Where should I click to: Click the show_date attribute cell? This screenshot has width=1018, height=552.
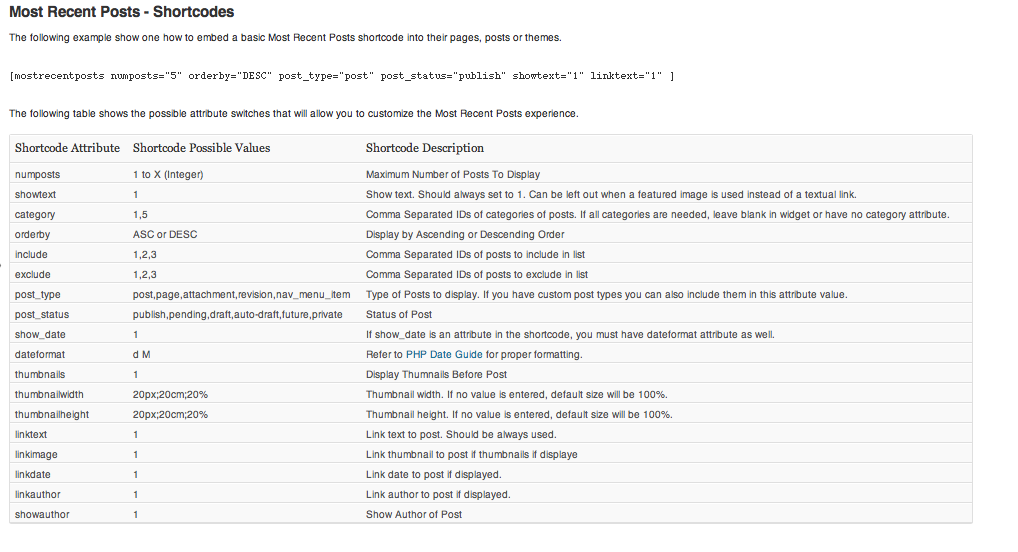point(40,334)
